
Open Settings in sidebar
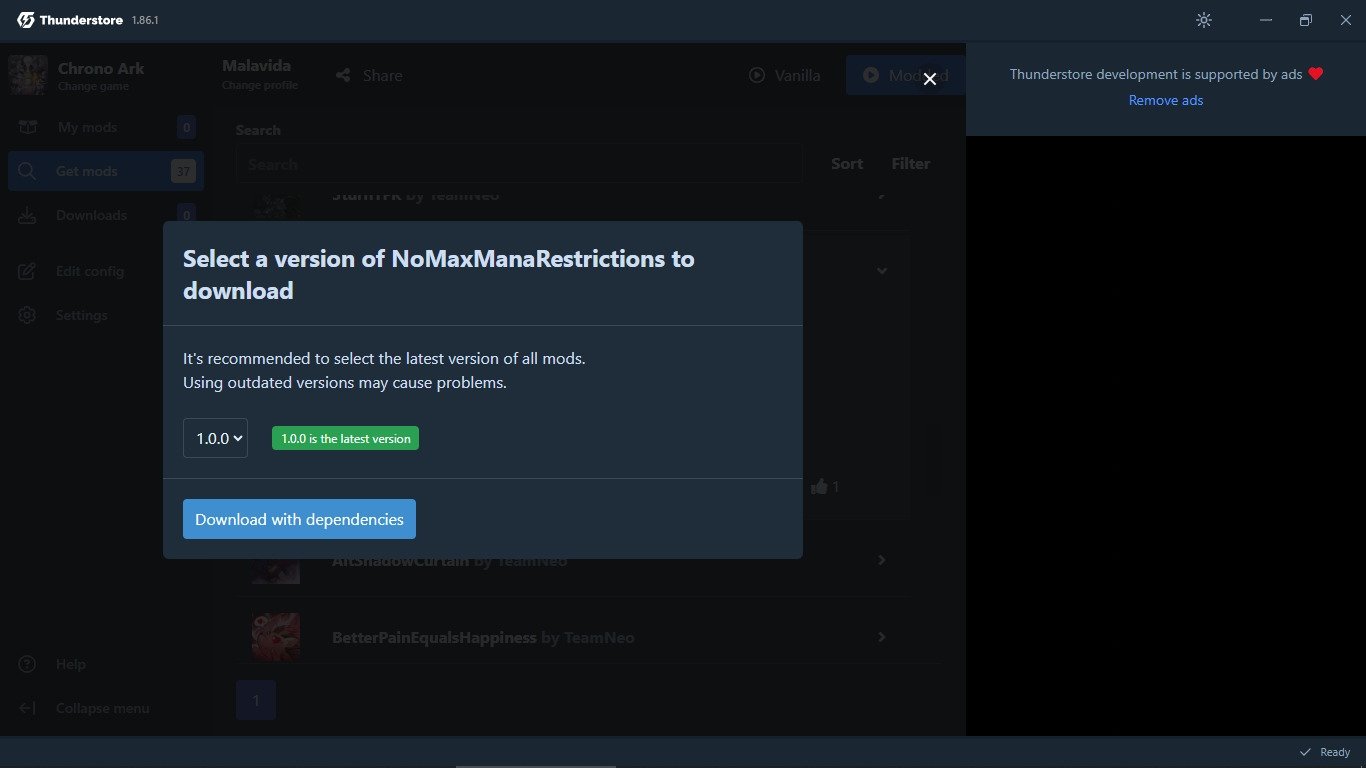tap(105, 315)
